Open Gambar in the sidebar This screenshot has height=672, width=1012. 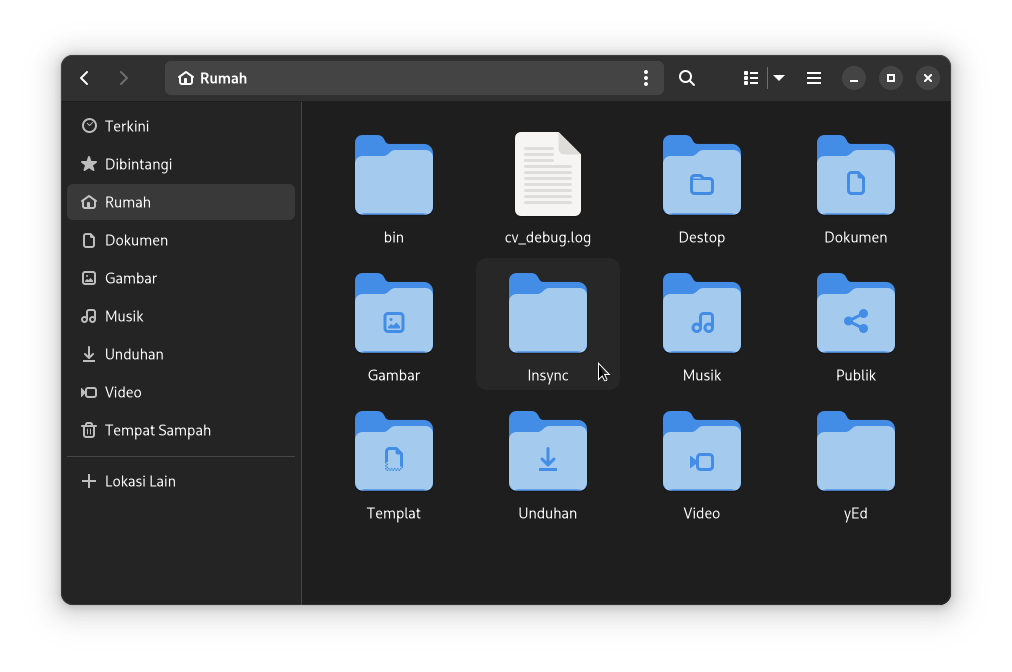[x=130, y=278]
